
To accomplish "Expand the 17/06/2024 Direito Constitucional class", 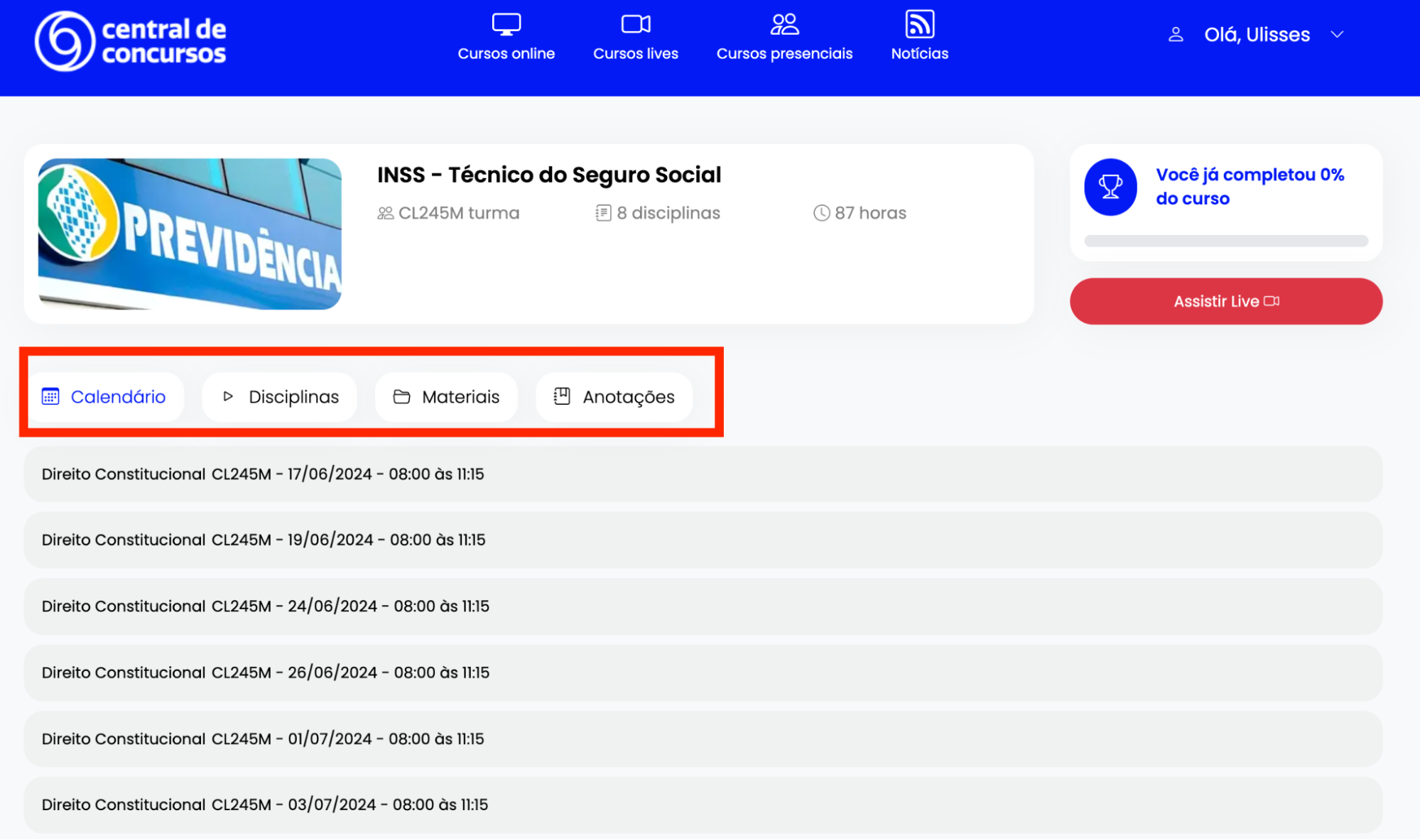I will click(x=263, y=474).
